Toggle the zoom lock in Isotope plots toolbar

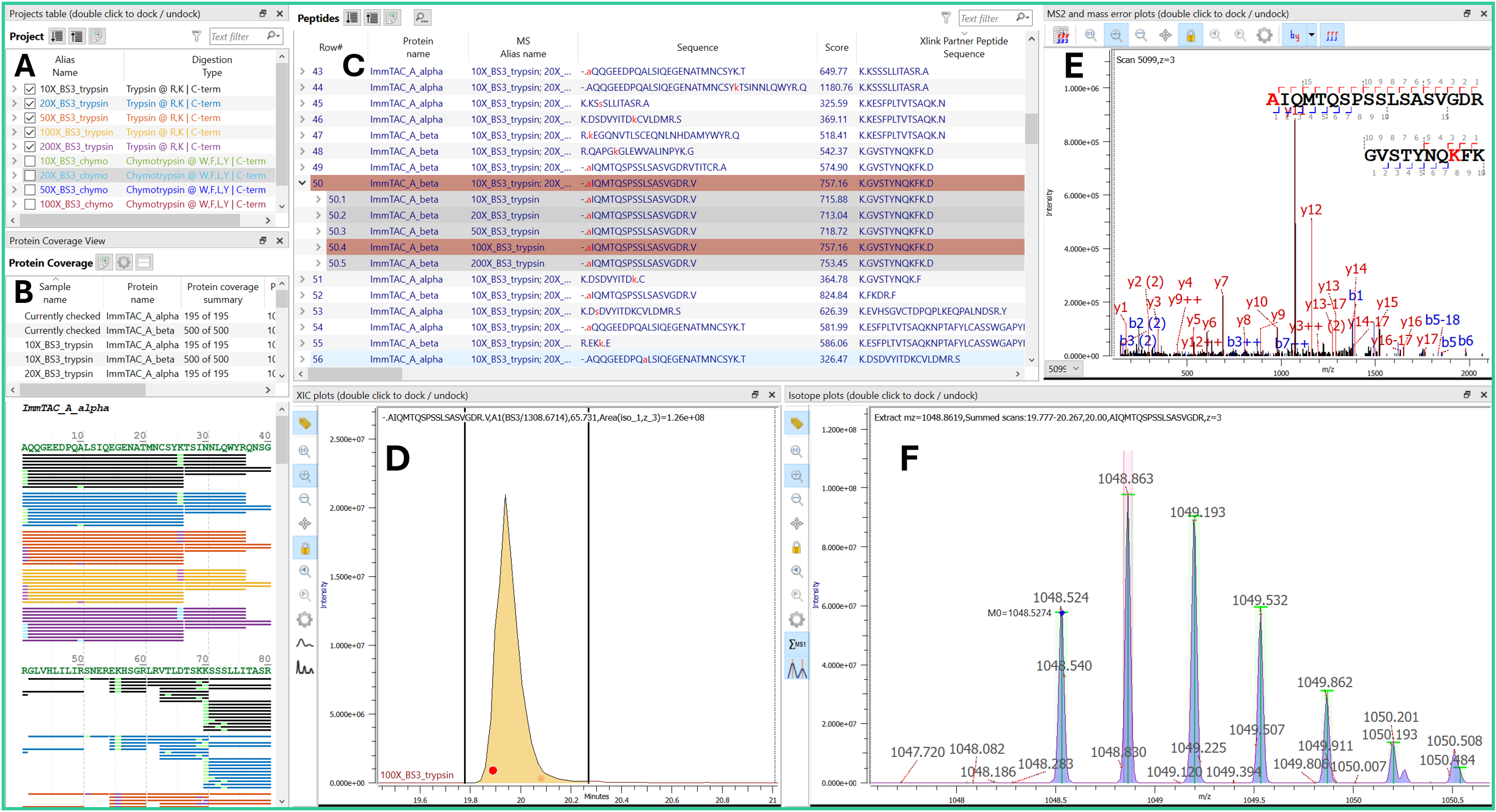[796, 548]
